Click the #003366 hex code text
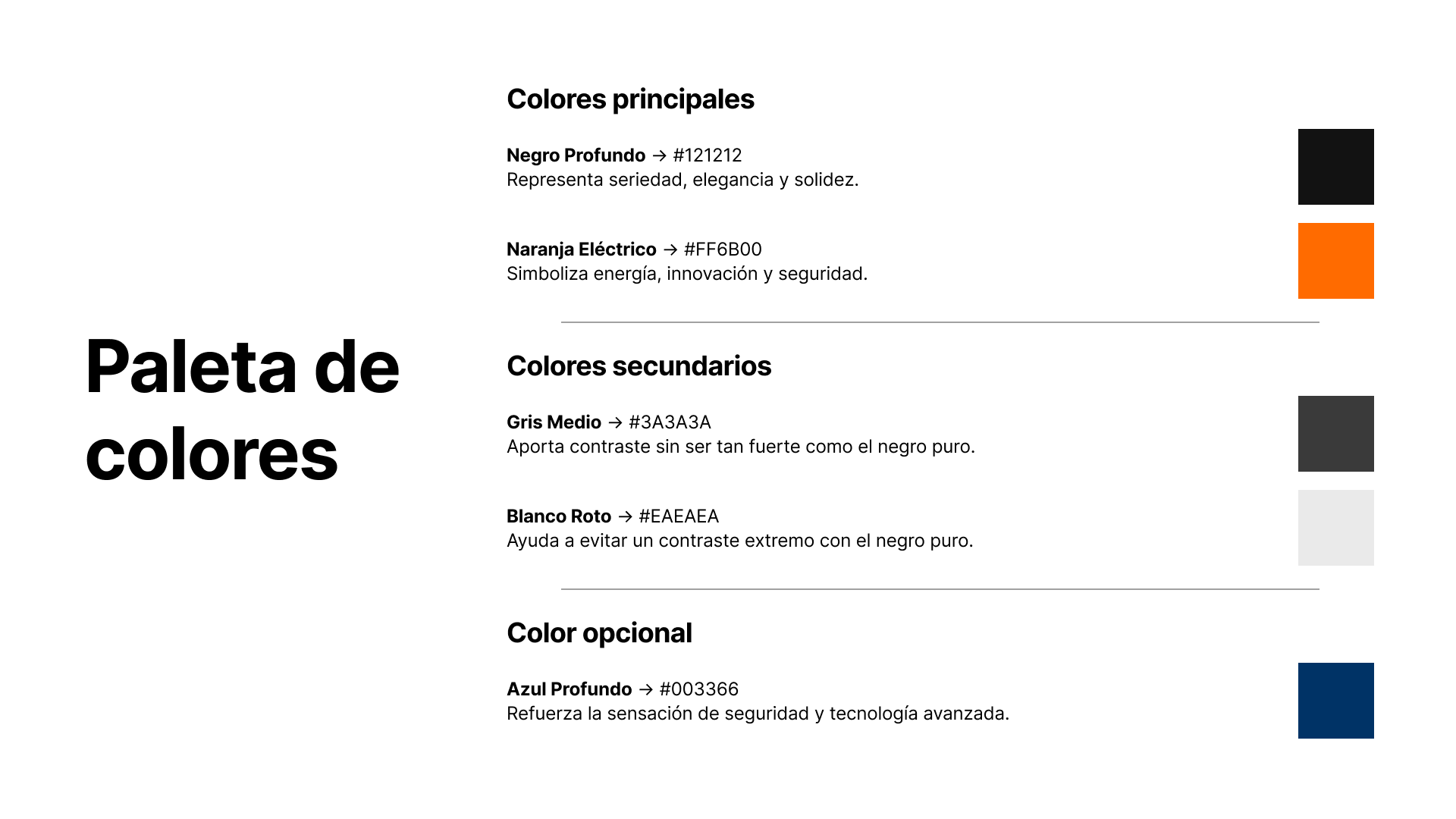This screenshot has height=819, width=1456. 699,689
